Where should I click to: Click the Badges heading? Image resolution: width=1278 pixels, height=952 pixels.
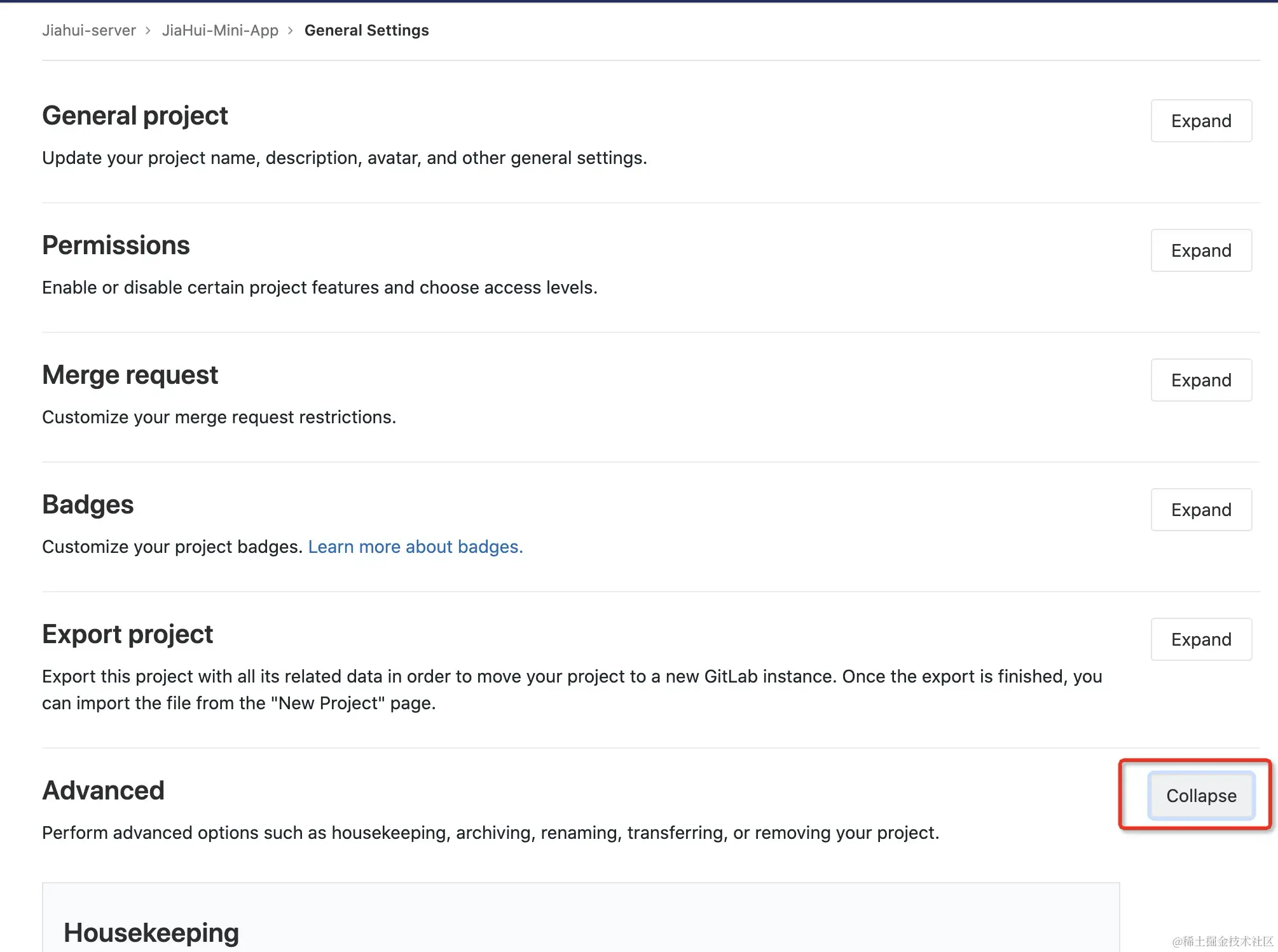88,505
